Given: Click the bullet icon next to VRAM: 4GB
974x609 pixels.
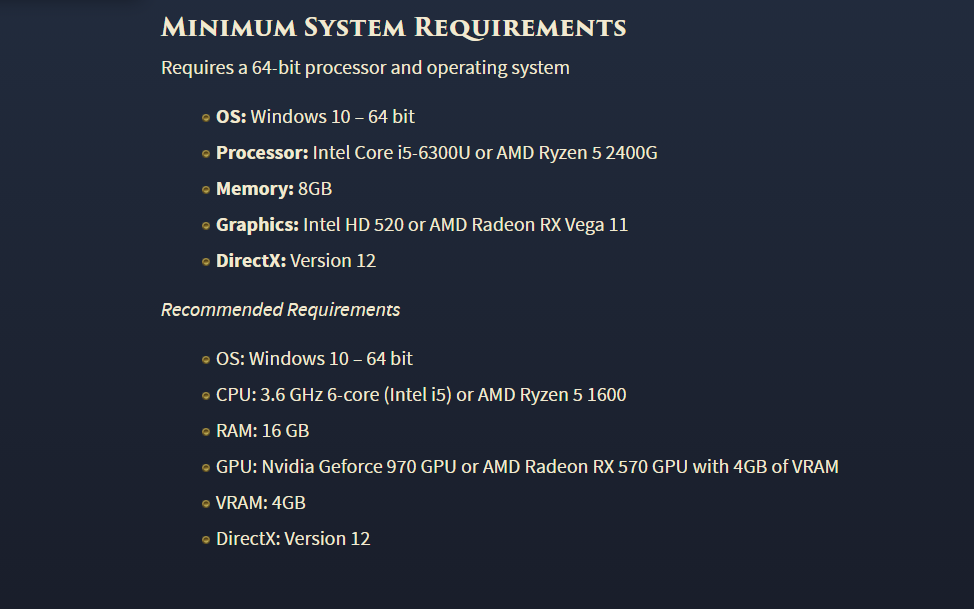Looking at the screenshot, I should [206, 504].
